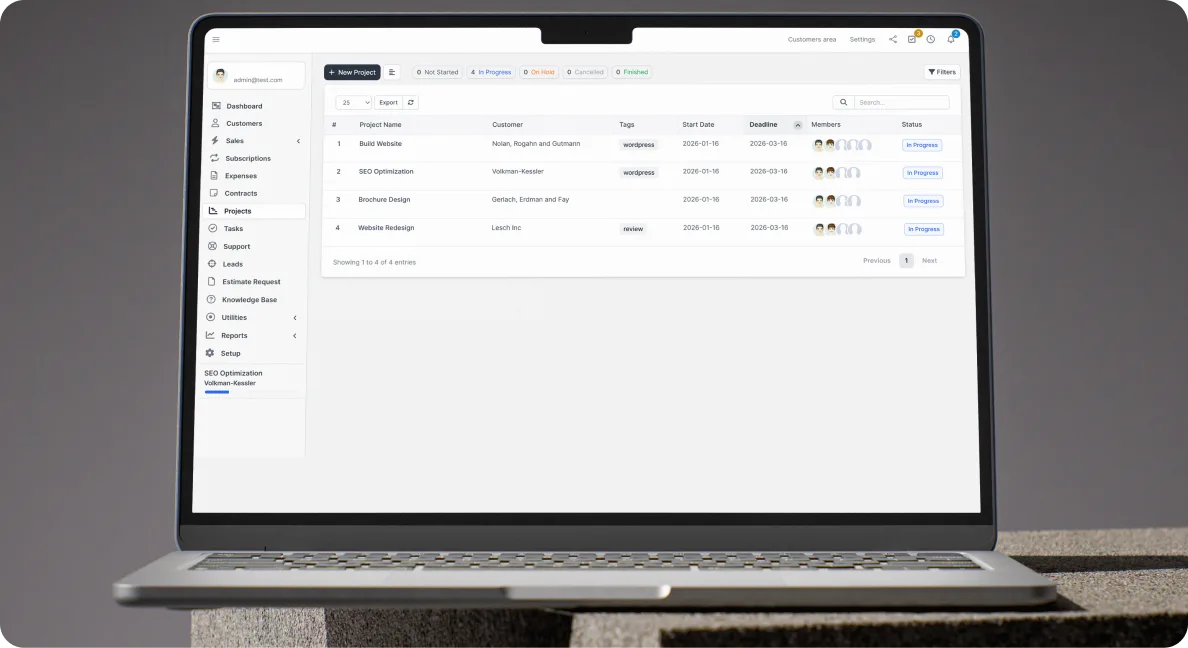
Task: Toggle the In Progress status filter
Action: tap(490, 72)
